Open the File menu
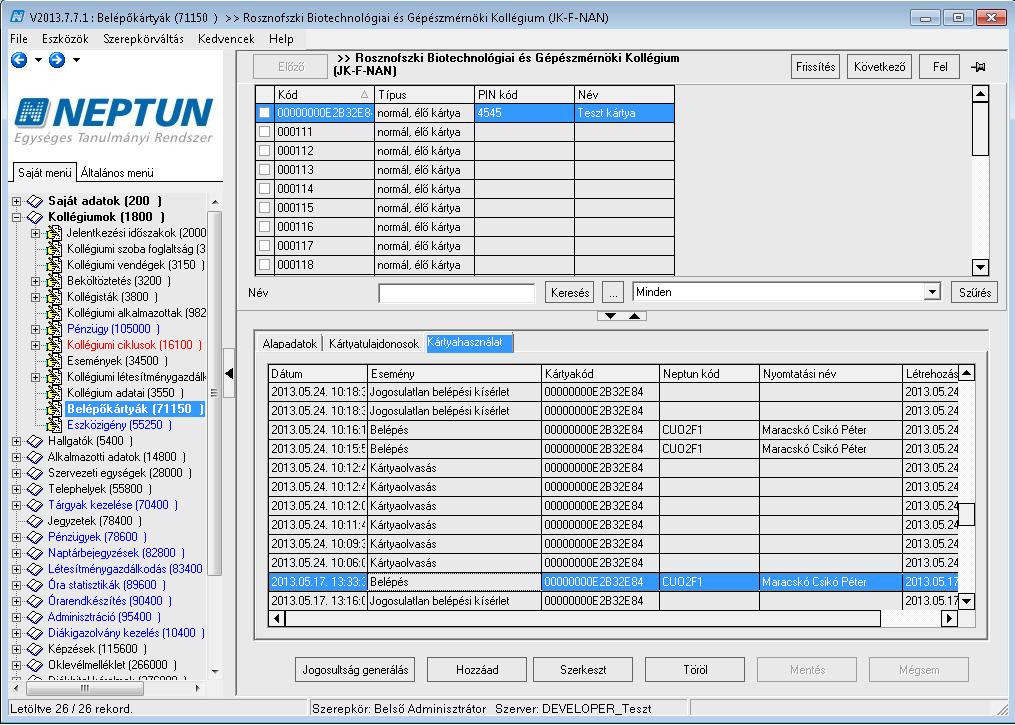 (19, 39)
